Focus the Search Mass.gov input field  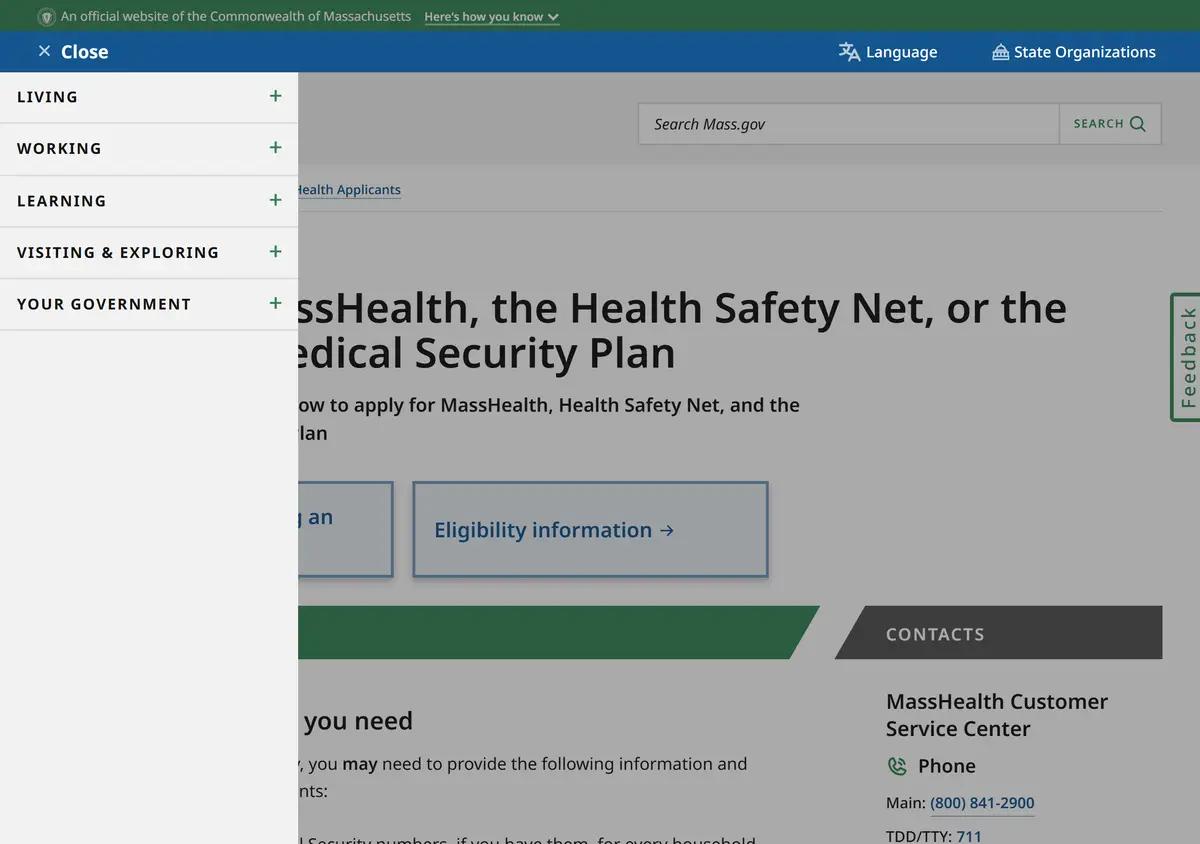pos(849,124)
